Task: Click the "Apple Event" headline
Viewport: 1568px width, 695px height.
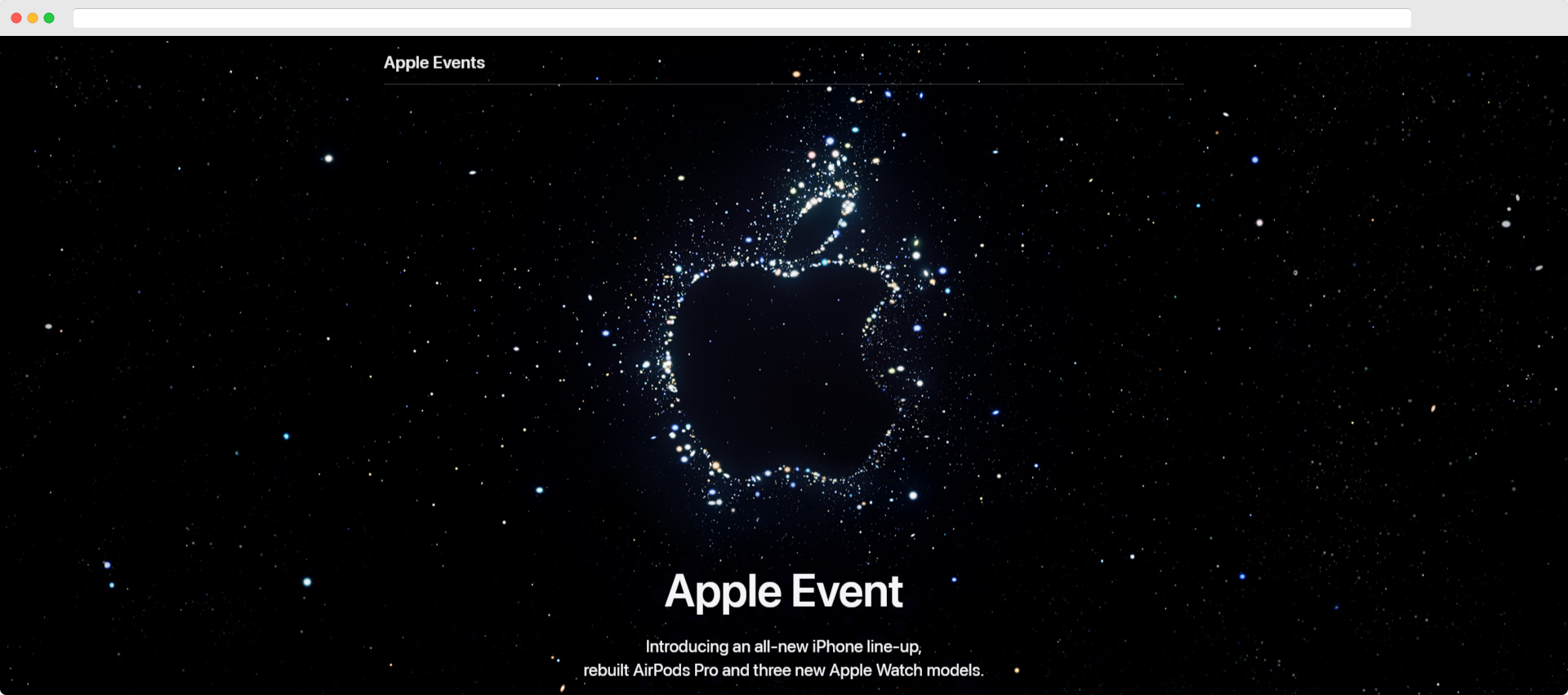Action: click(x=783, y=591)
